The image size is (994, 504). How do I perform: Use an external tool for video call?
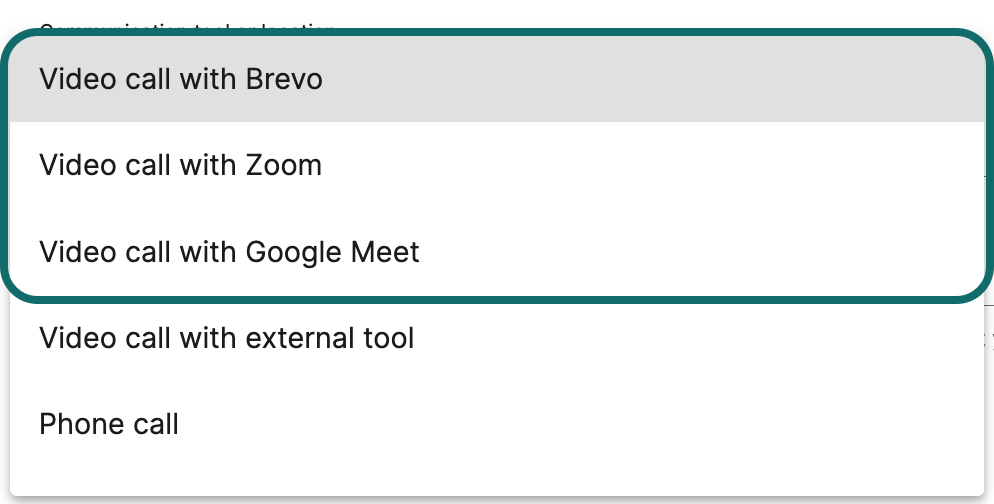[x=226, y=338]
